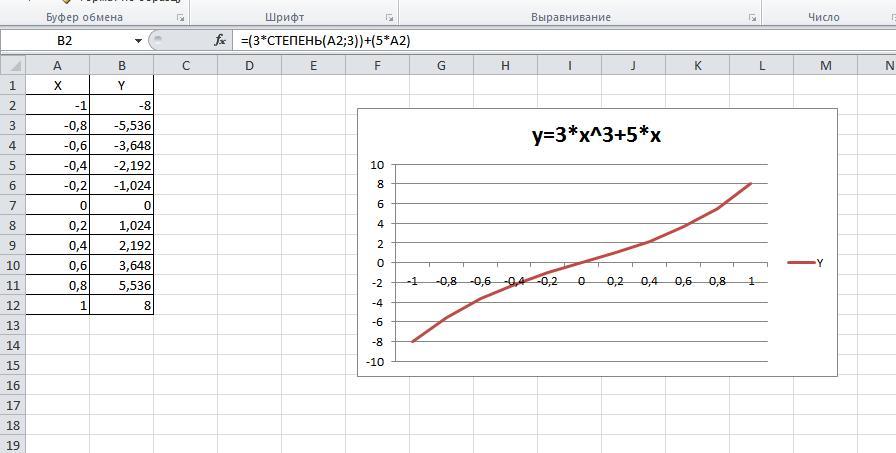
Task: Click the horizontal axis label -0,8
Action: coord(446,281)
